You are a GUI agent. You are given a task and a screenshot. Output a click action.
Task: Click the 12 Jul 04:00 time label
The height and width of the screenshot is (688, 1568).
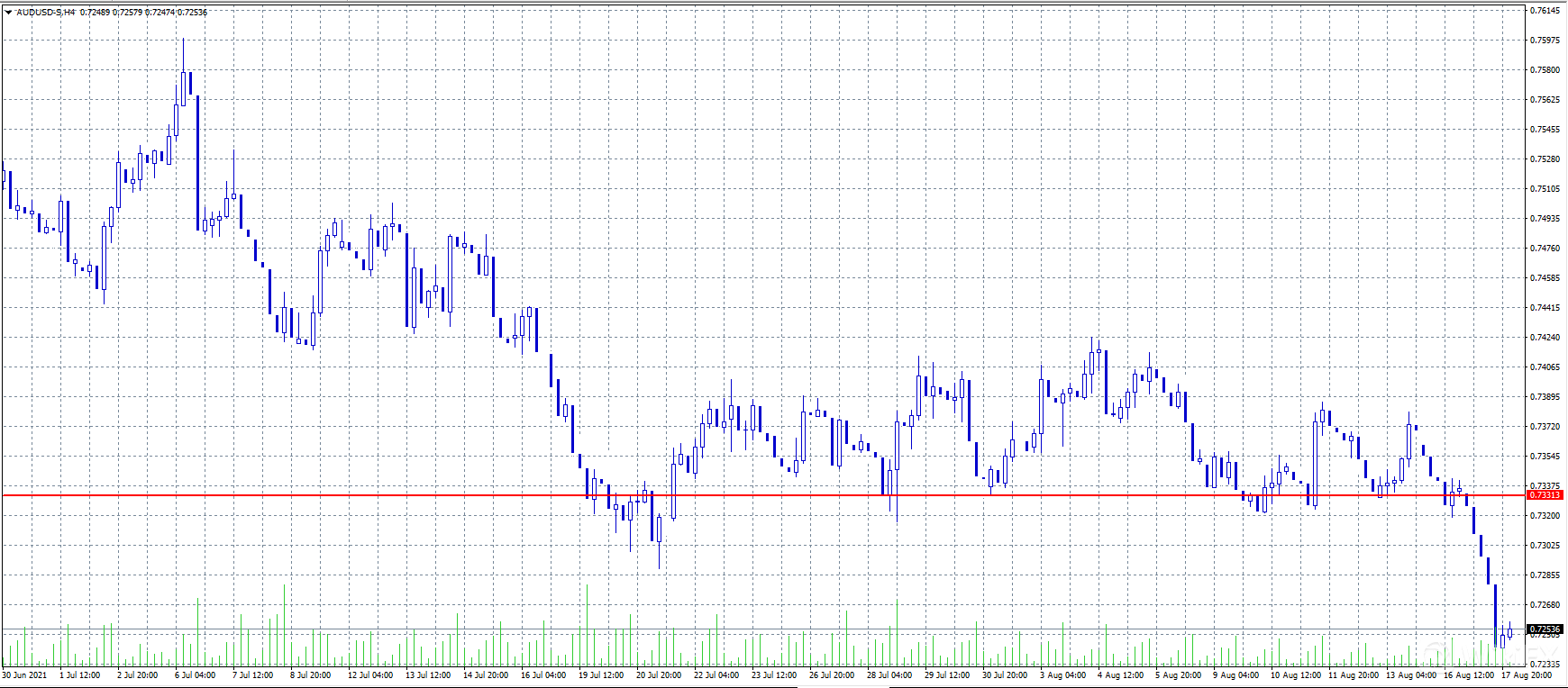tap(370, 674)
